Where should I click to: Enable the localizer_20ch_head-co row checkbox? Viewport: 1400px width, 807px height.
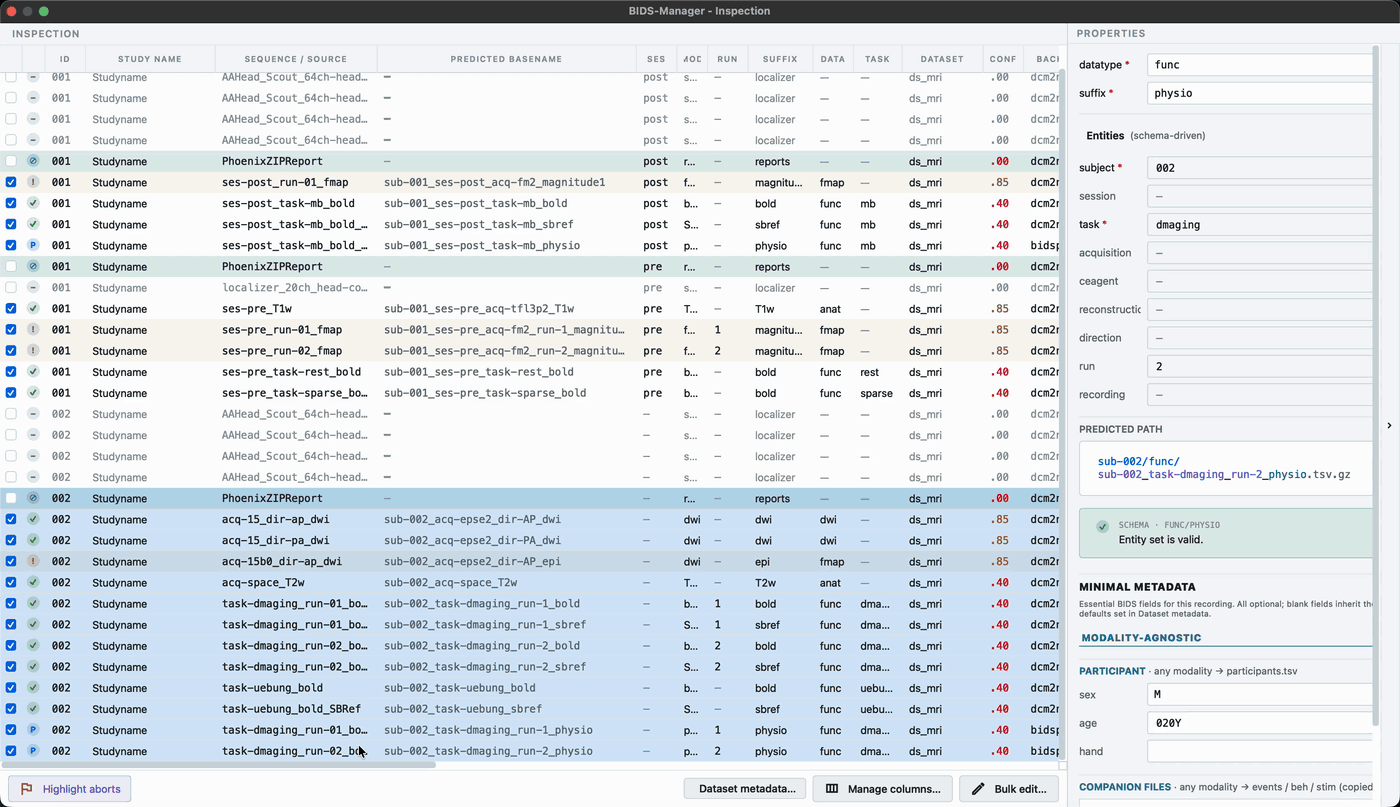click(x=11, y=288)
